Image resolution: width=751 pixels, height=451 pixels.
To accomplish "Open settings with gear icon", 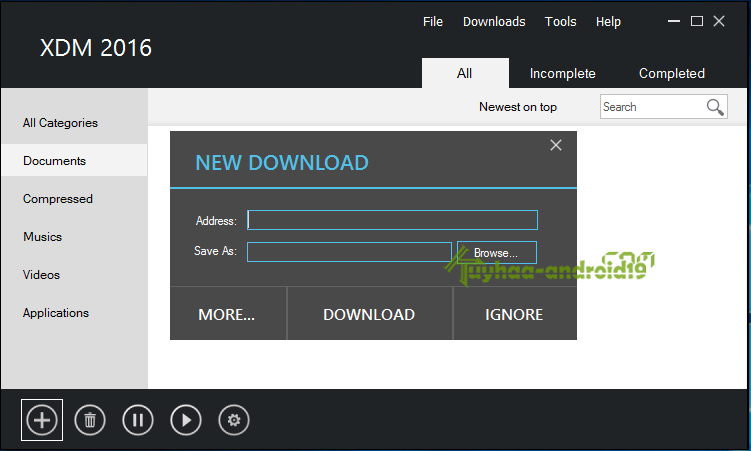I will [x=234, y=420].
